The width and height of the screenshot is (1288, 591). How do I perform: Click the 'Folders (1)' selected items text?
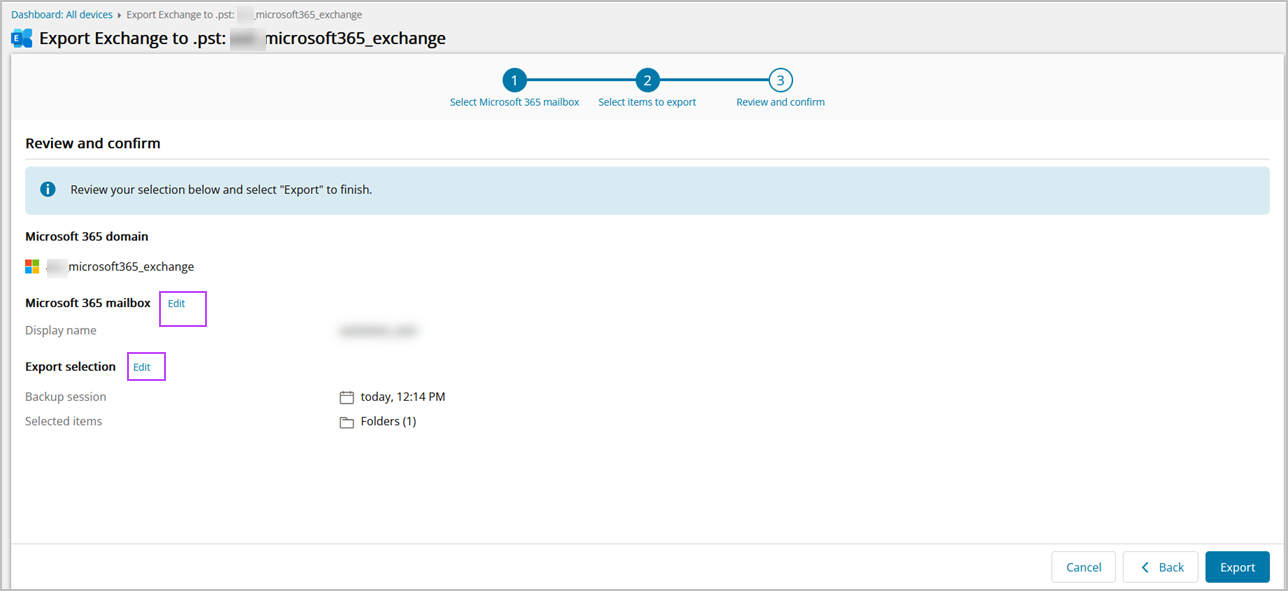388,422
